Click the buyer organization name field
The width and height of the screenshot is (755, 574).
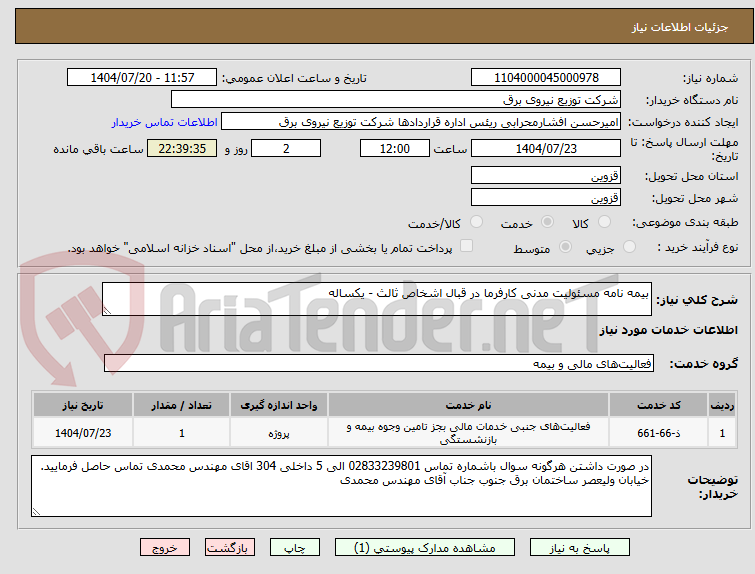[x=396, y=100]
